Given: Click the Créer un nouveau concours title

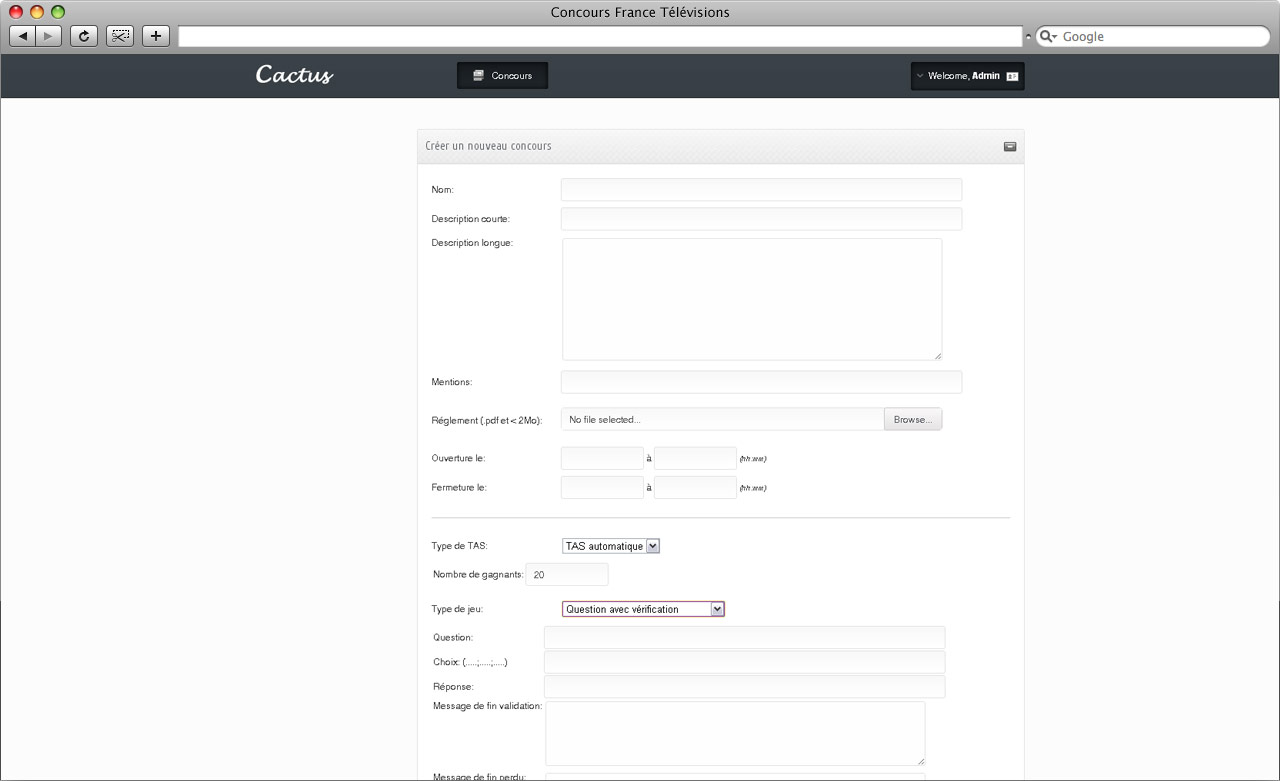Looking at the screenshot, I should [488, 146].
